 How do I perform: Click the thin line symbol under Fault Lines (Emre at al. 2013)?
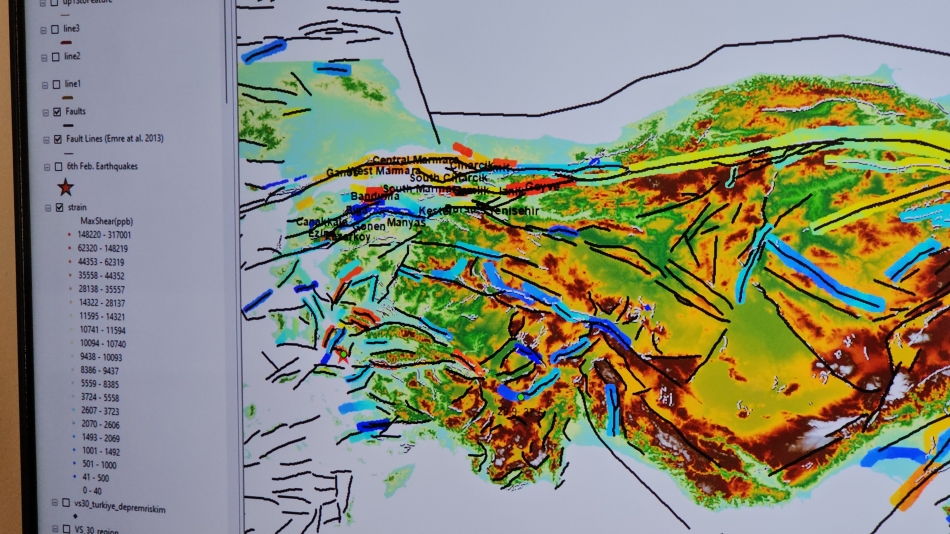pos(68,153)
